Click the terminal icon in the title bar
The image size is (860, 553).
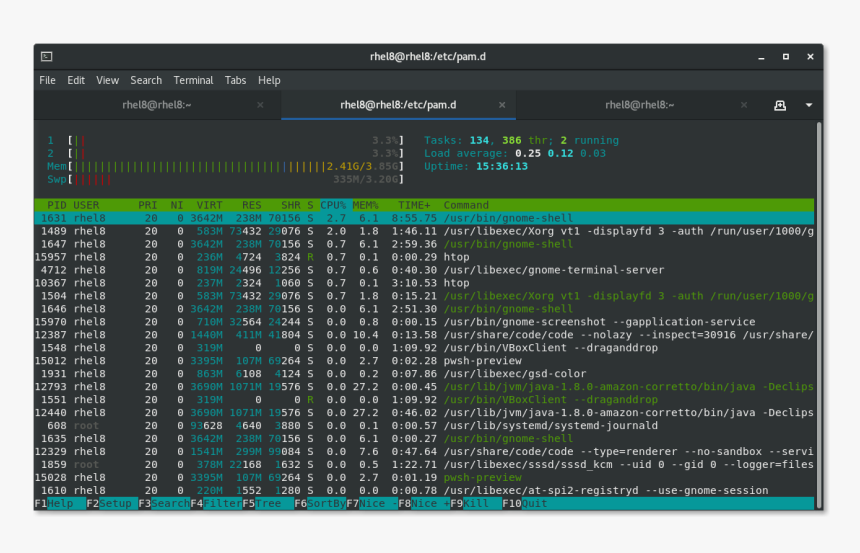(x=47, y=57)
